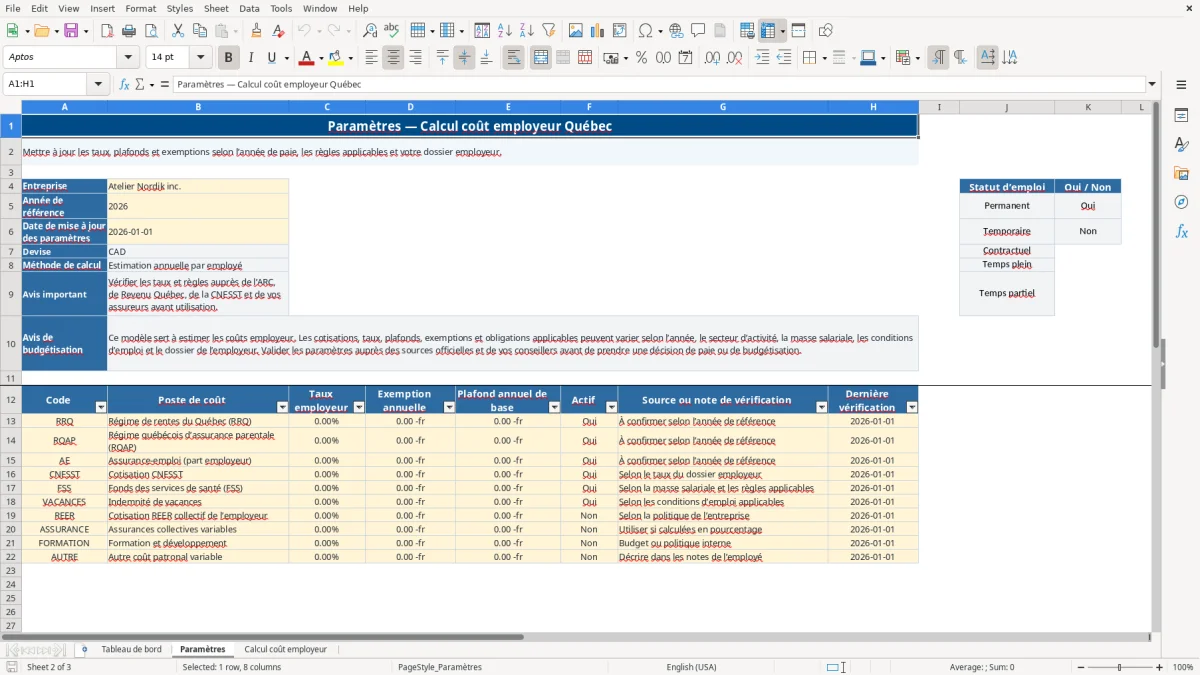Click the zoom slider handle

tap(1120, 667)
